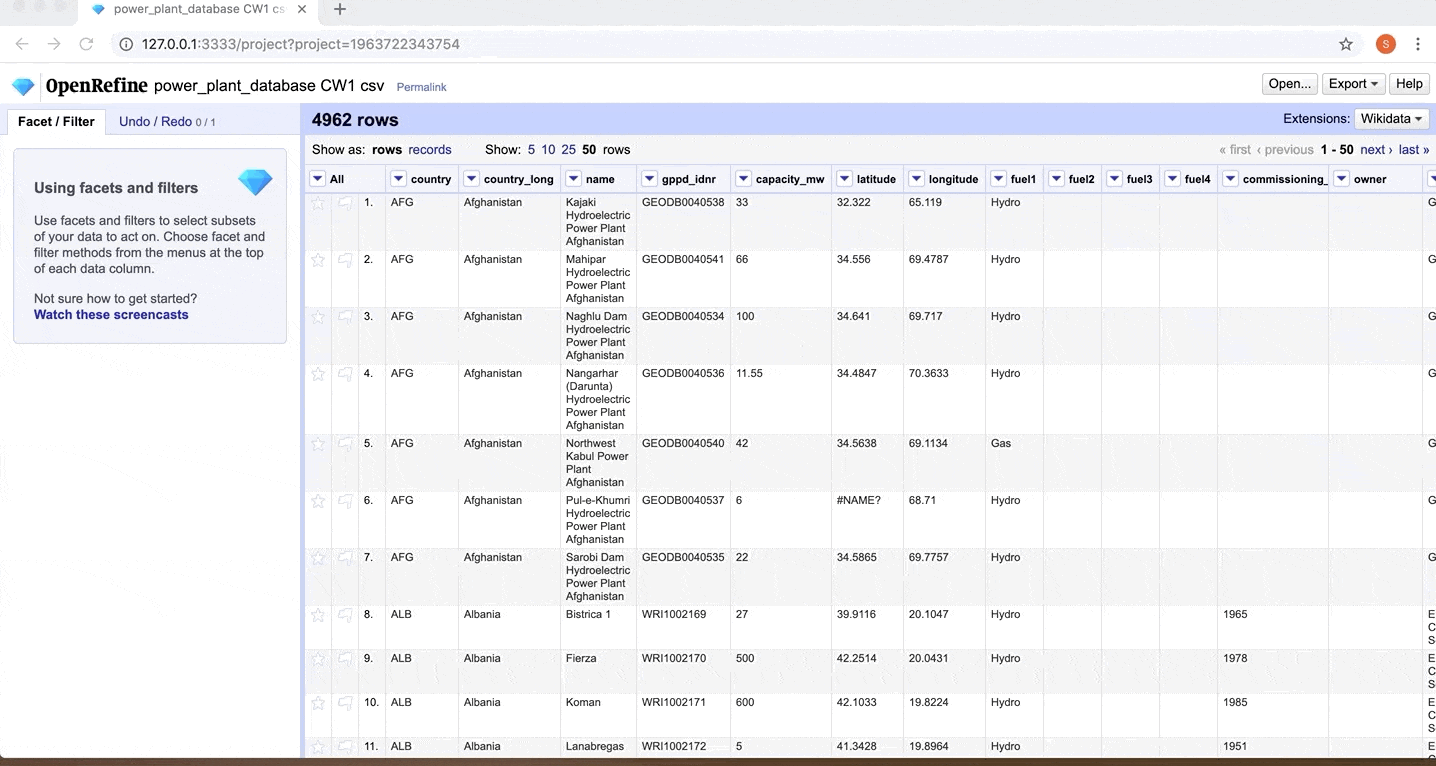Select the Facet / Filter tab
This screenshot has height=766, width=1436.
coord(56,122)
